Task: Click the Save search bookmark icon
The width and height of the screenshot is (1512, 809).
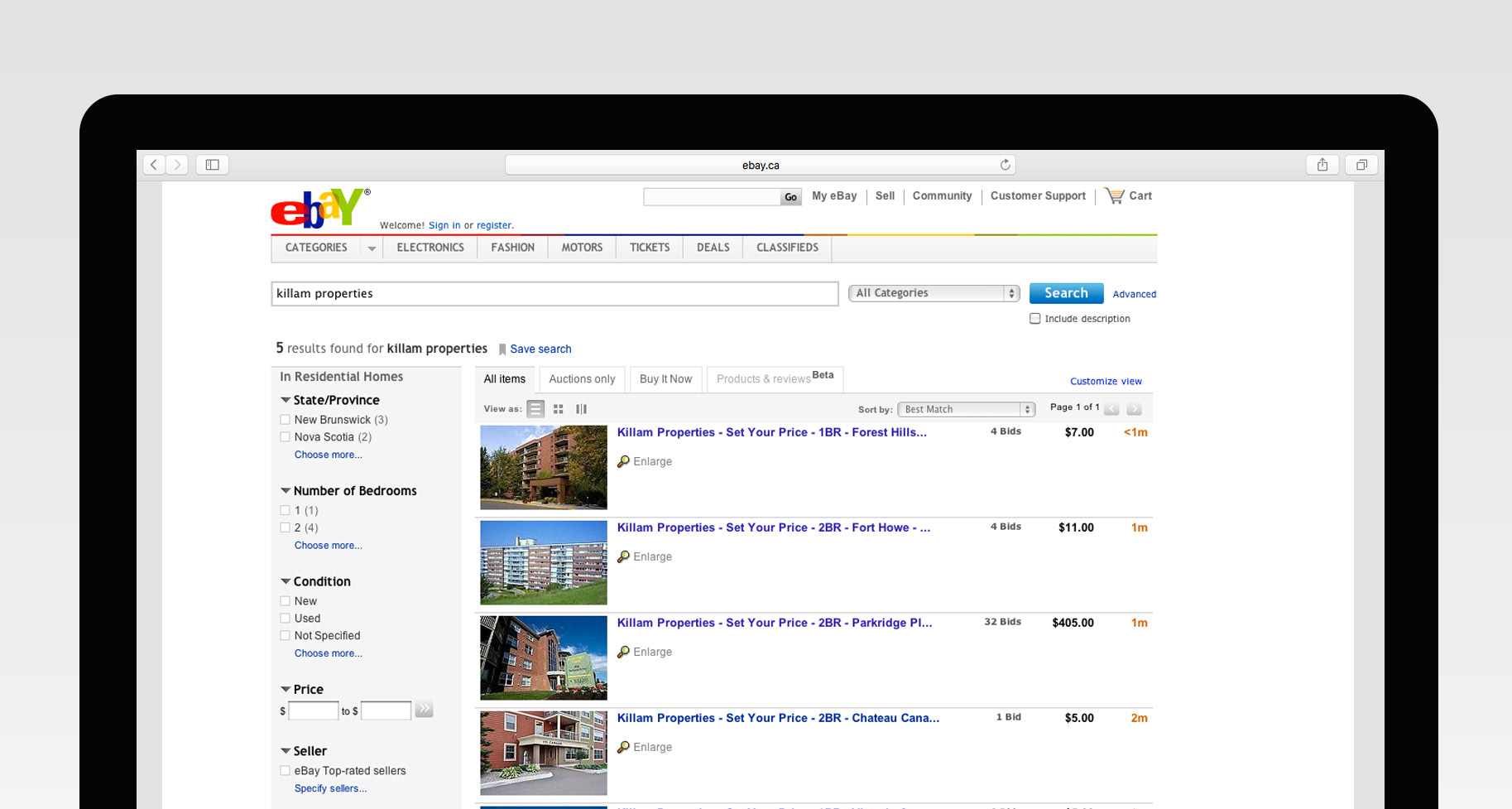Action: click(x=502, y=349)
